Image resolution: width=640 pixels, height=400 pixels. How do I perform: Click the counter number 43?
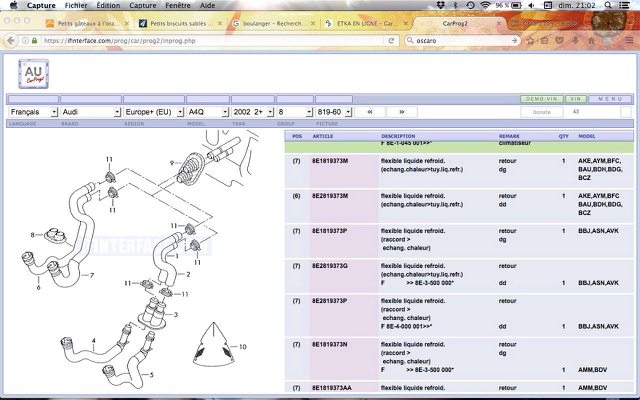click(x=576, y=111)
